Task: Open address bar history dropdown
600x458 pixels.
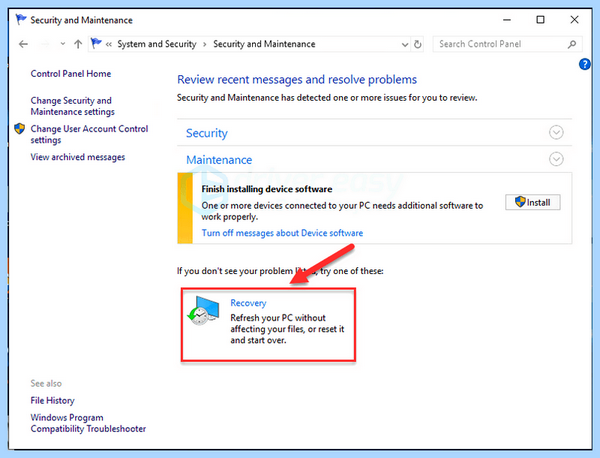Action: [405, 45]
